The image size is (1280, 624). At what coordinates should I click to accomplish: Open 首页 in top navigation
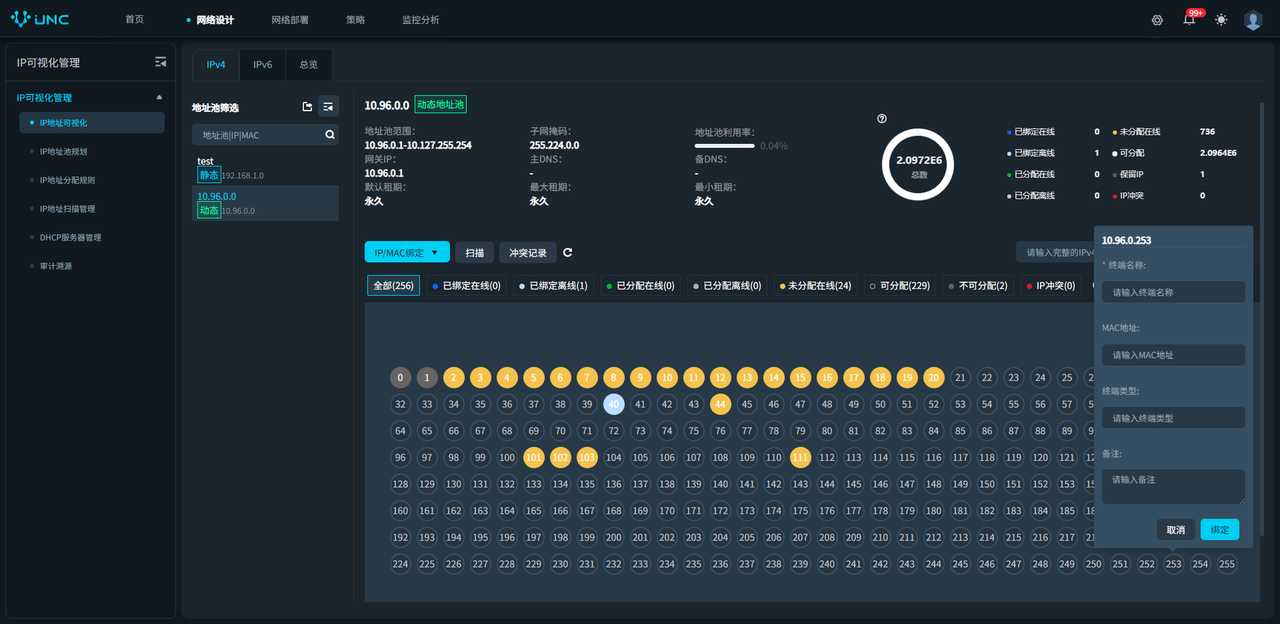tap(135, 20)
